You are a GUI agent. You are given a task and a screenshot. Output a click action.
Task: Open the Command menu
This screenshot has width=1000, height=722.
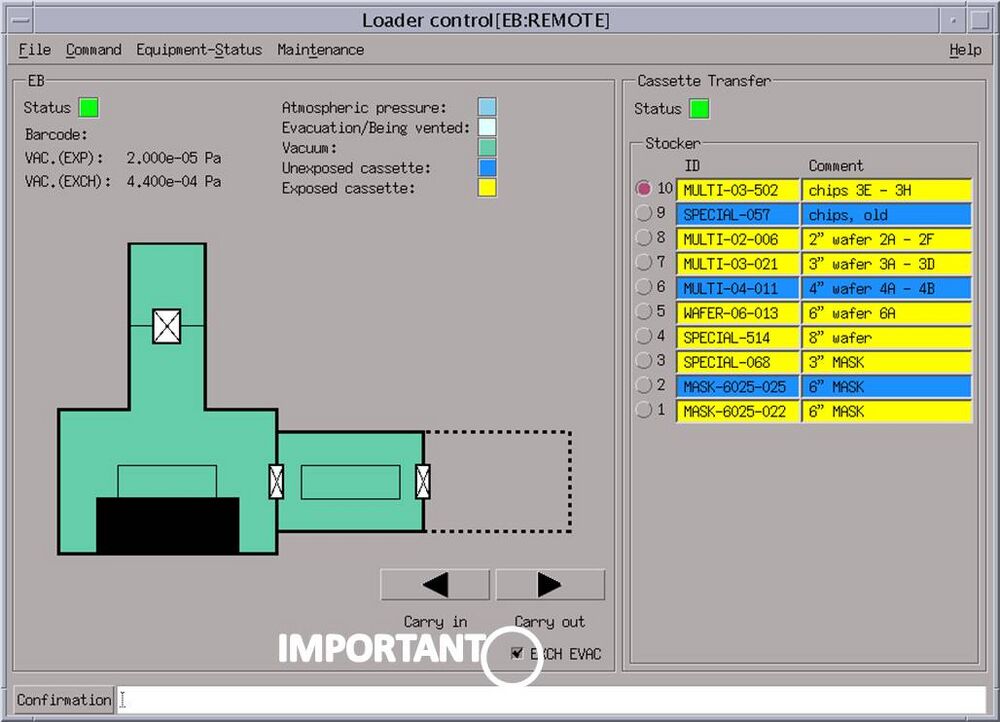point(93,49)
